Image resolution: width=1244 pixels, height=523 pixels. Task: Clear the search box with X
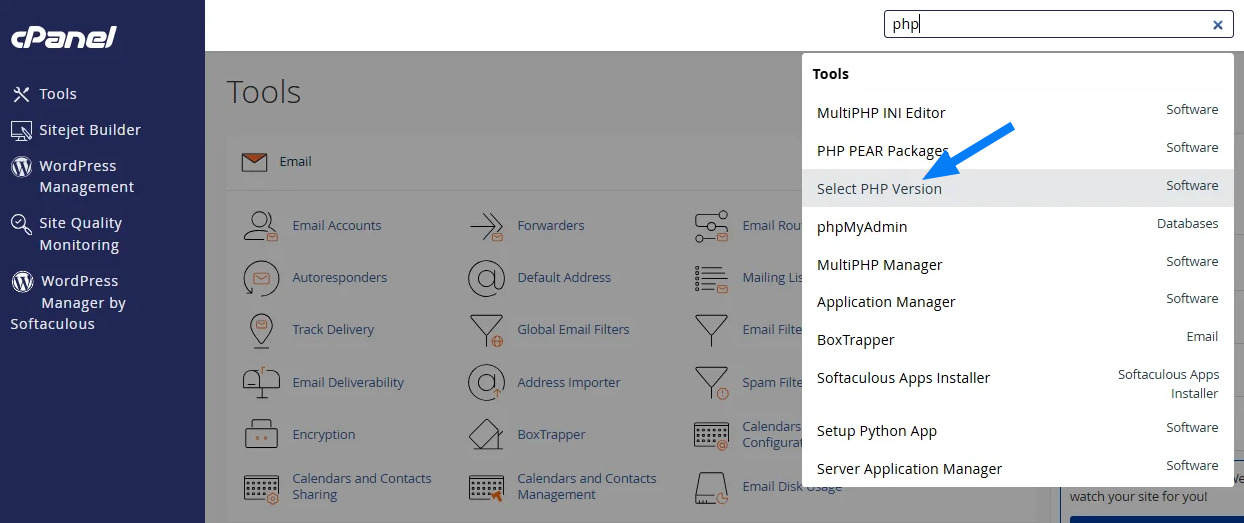pos(1217,25)
